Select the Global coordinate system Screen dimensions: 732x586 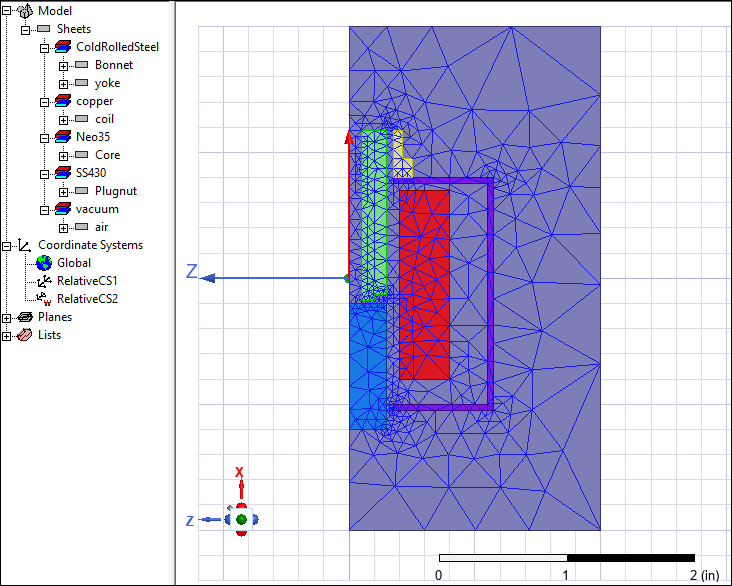pos(74,263)
